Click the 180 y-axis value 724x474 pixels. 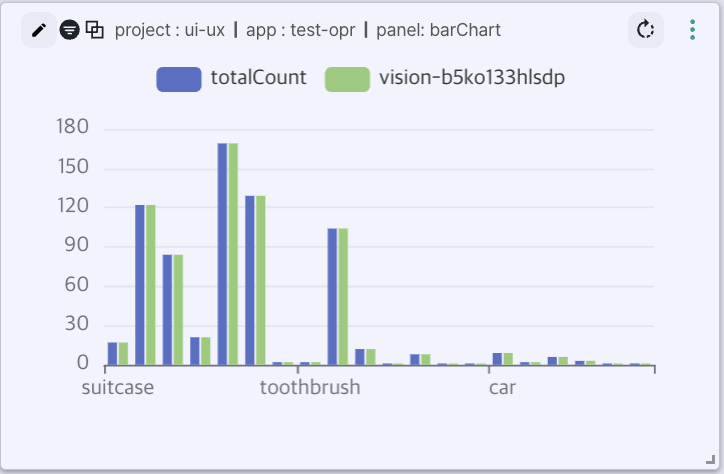[x=72, y=127]
